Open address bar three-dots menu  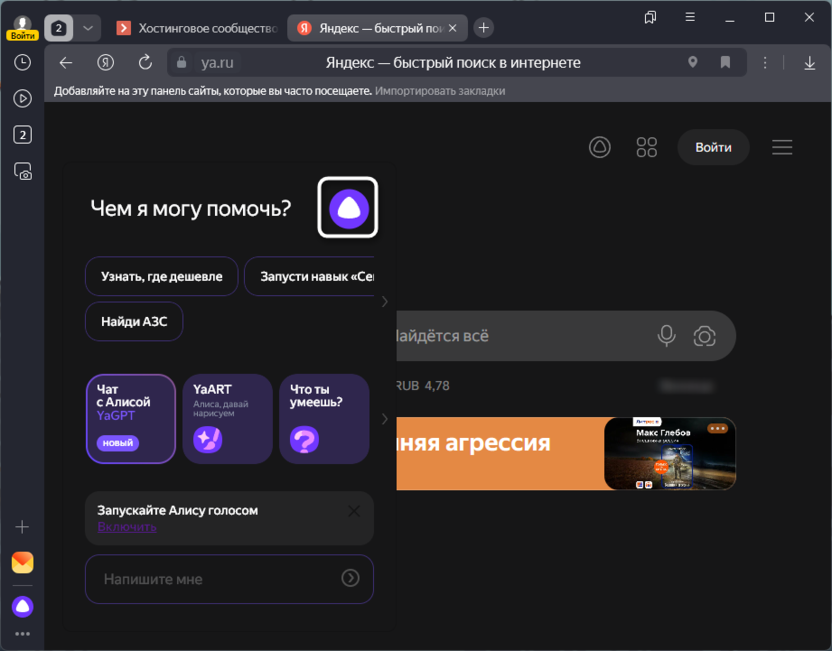(x=765, y=63)
